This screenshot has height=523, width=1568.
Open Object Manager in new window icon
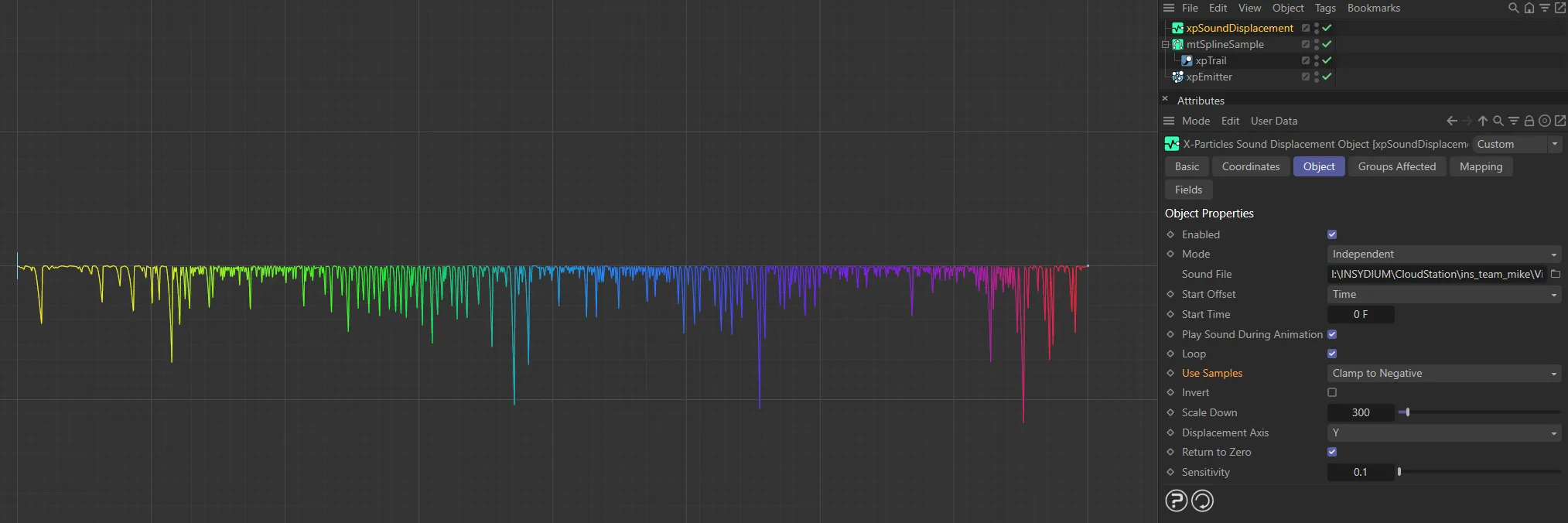tap(1560, 8)
